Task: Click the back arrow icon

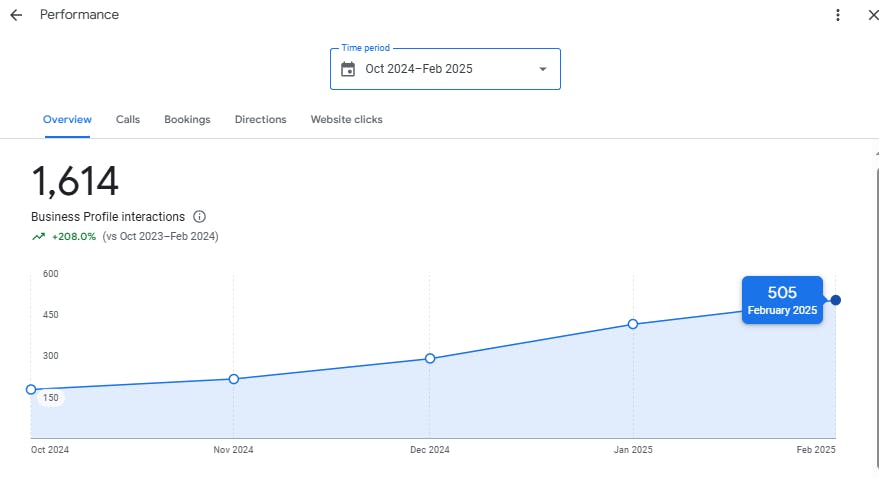Action: coord(16,15)
